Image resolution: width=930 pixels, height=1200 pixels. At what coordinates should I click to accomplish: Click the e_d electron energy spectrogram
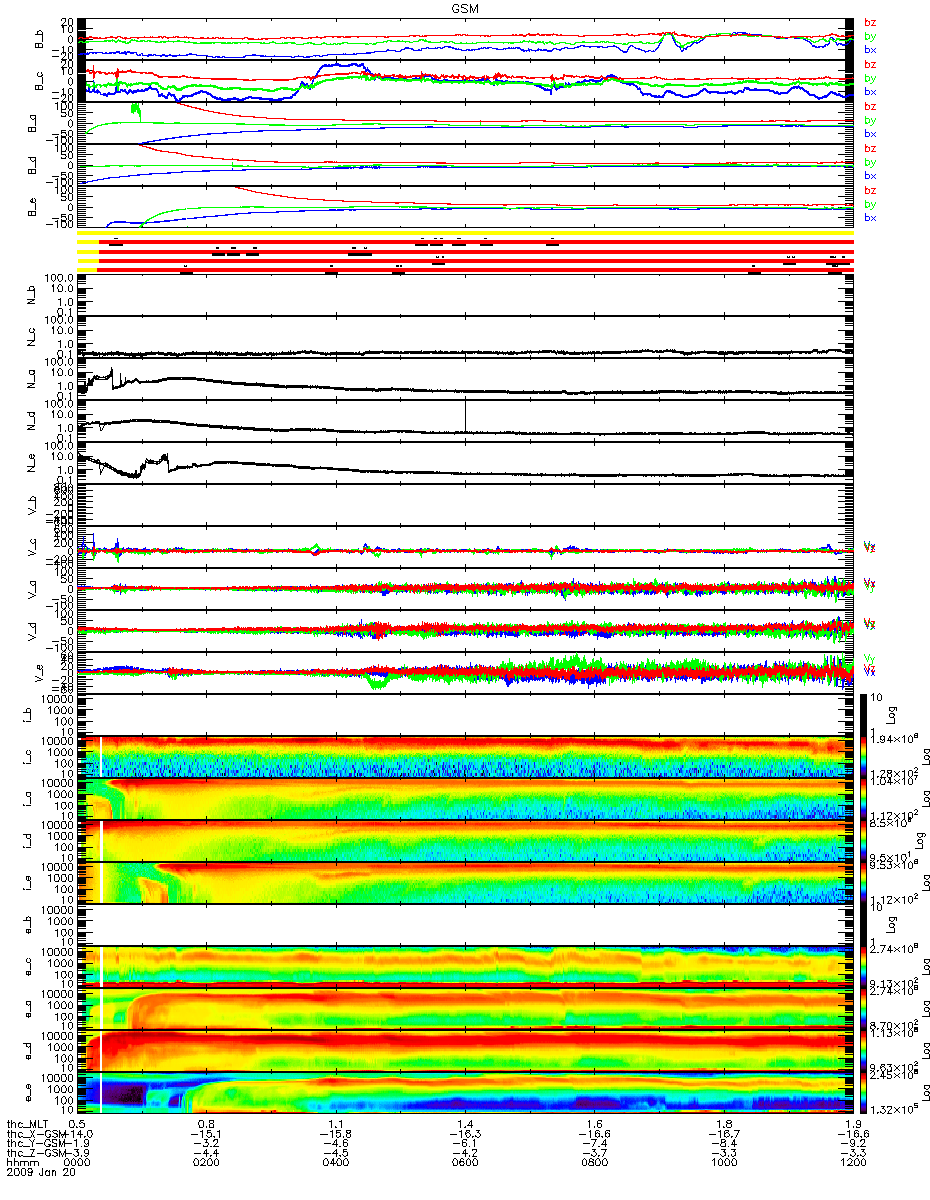[465, 1051]
